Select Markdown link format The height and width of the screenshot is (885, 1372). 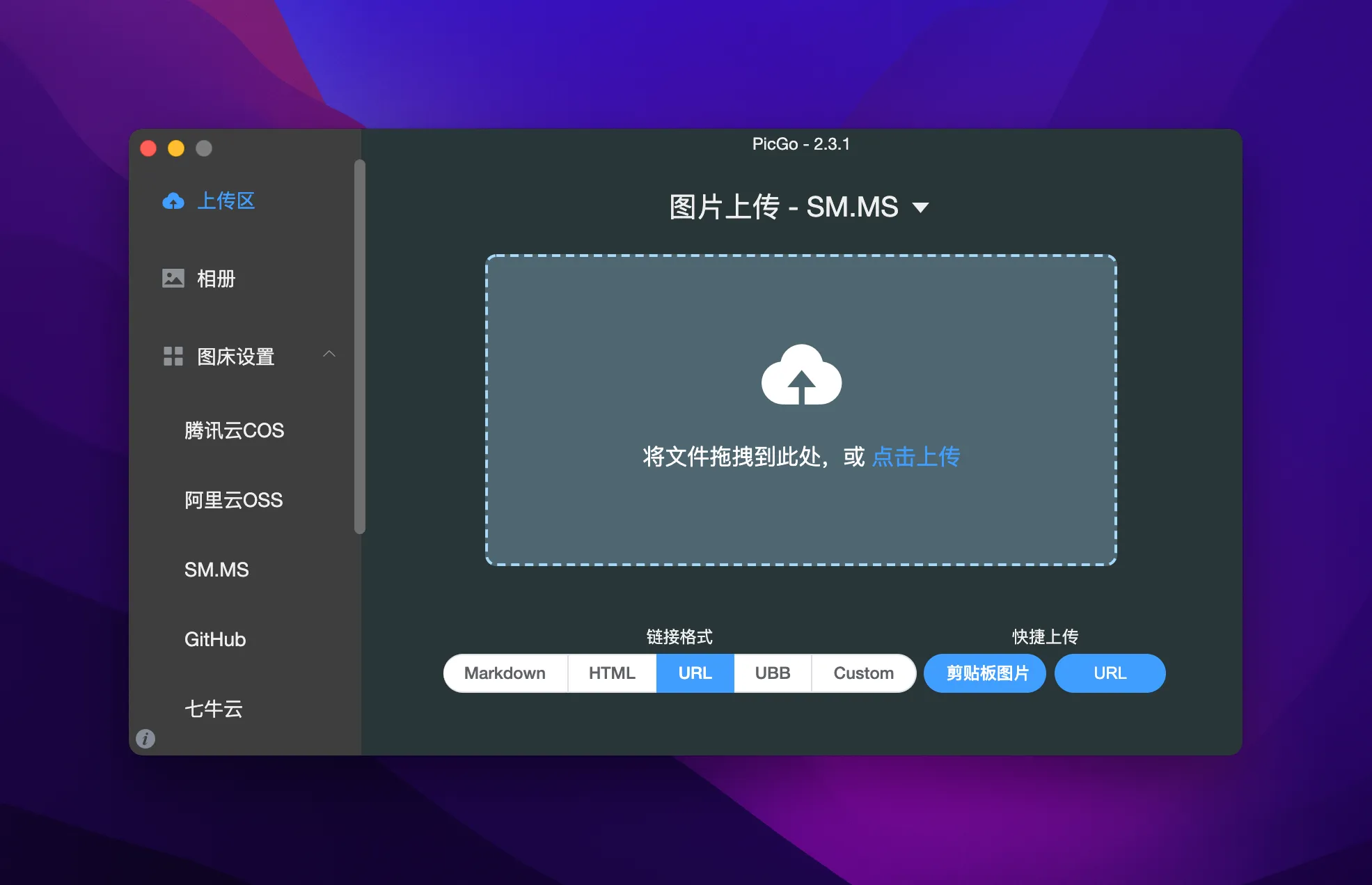point(505,673)
